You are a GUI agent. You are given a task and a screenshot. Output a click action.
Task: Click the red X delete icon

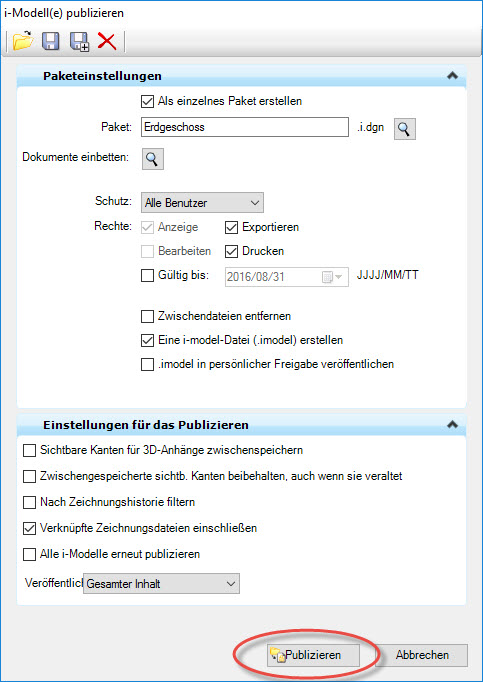[107, 41]
